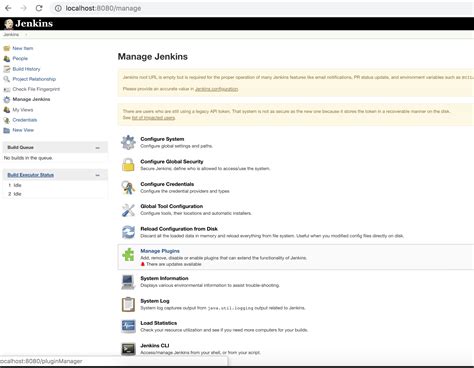The width and height of the screenshot is (474, 368).
Task: Click the Check File Fingerprint icon
Action: pyautogui.click(x=7, y=89)
